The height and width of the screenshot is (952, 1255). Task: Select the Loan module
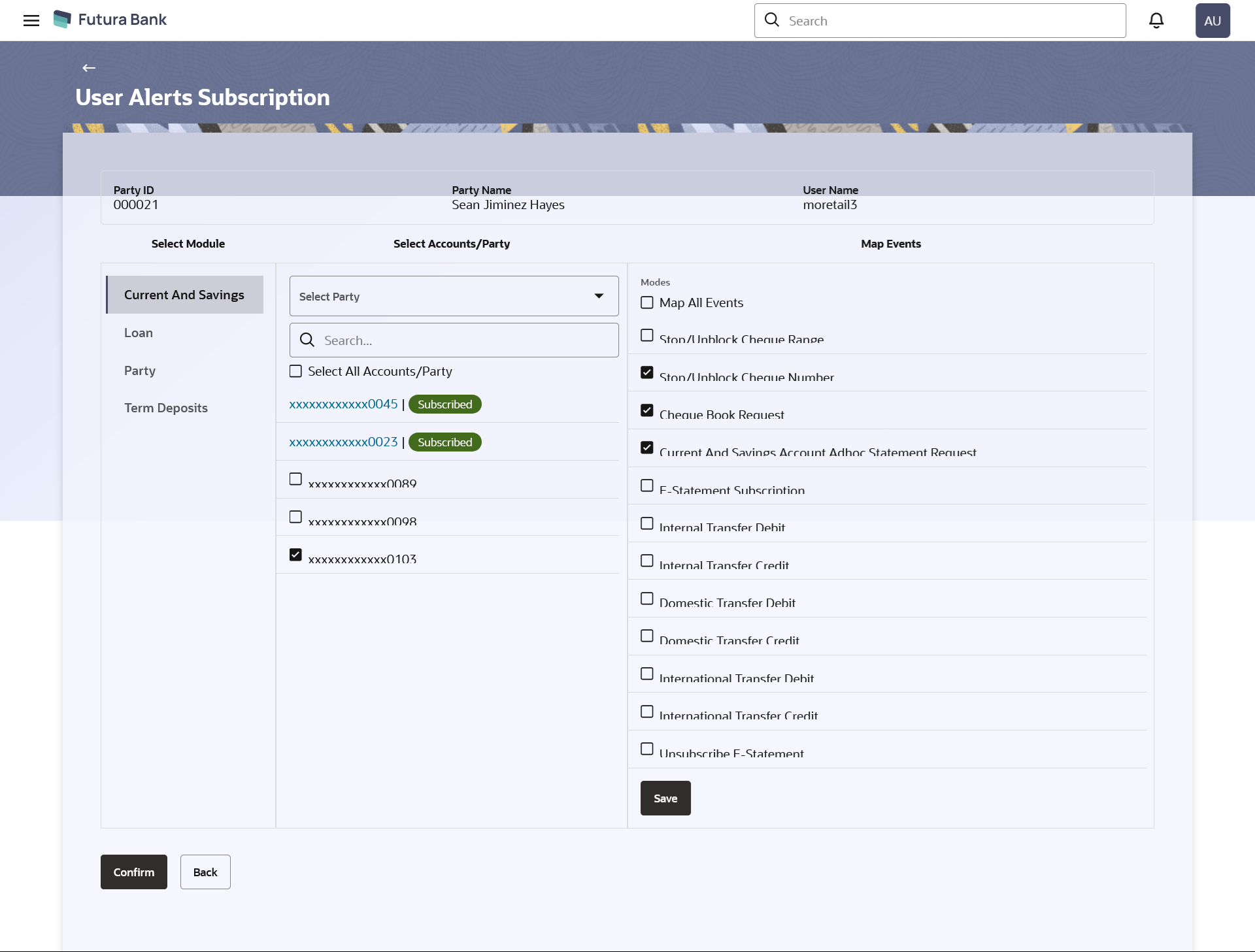[139, 333]
